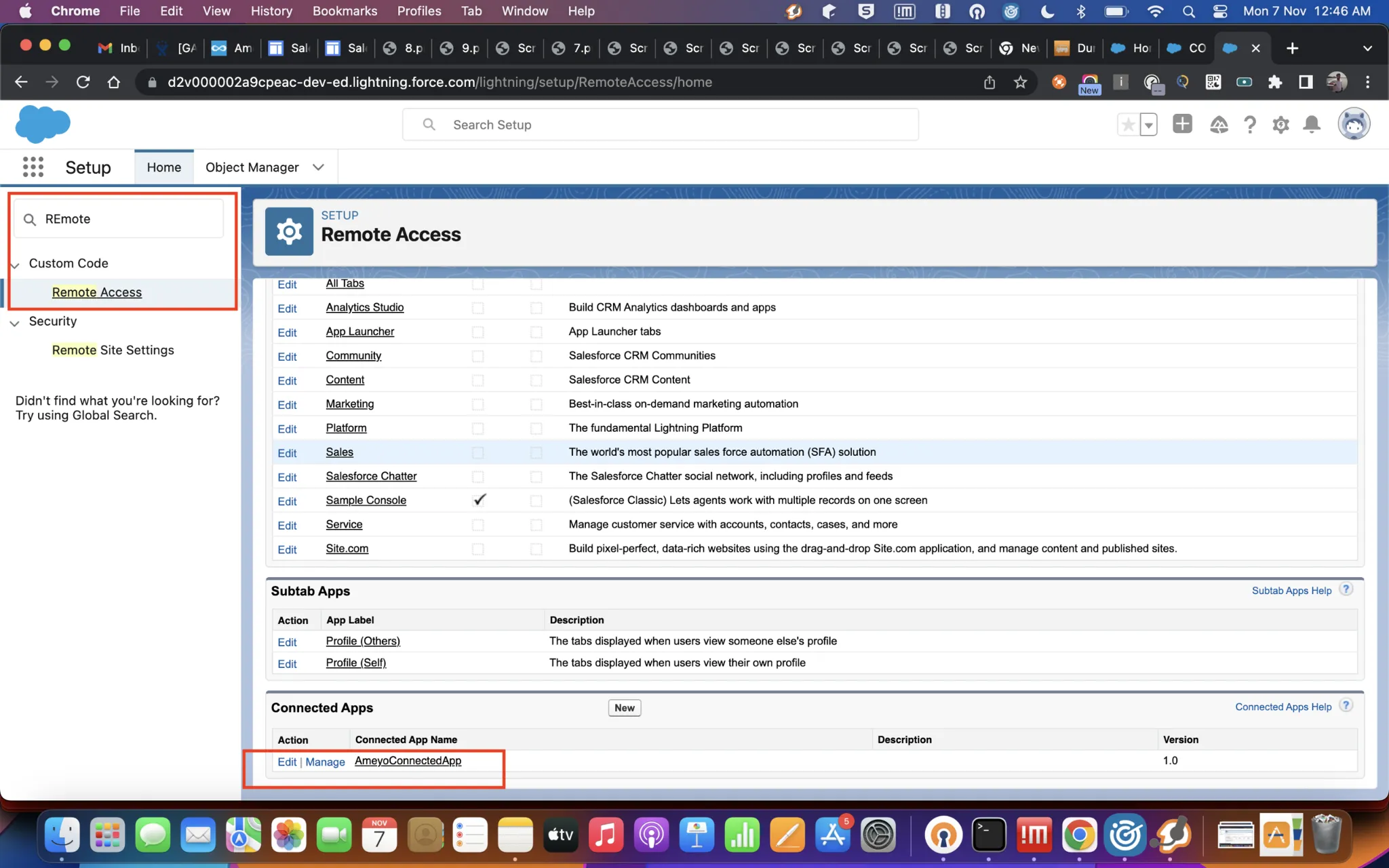
Task: Toggle the checked box in Sample Console row
Action: click(480, 500)
